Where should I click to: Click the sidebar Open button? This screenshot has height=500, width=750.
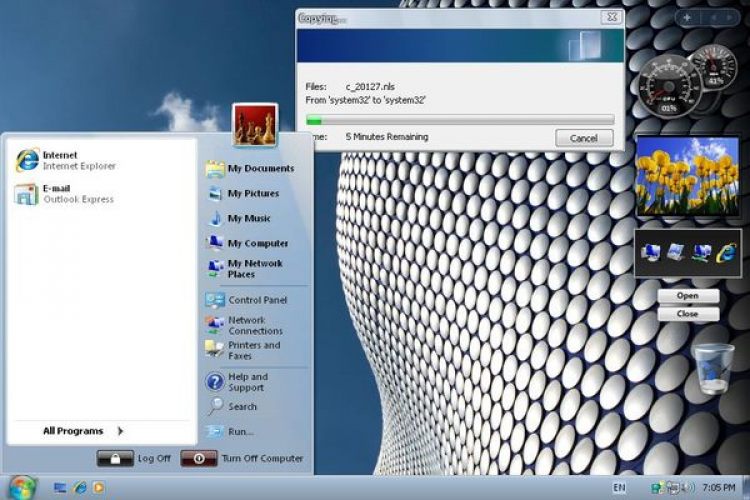click(688, 296)
